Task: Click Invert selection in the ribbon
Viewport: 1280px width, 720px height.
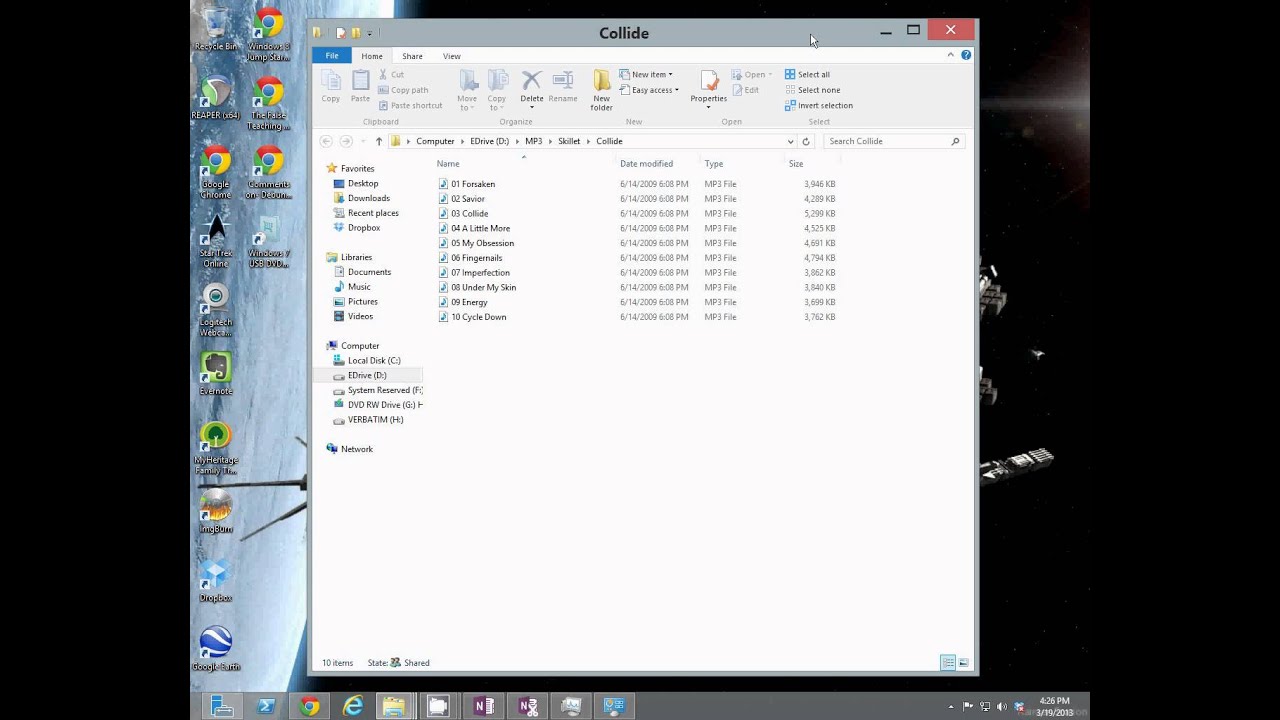Action: [819, 105]
